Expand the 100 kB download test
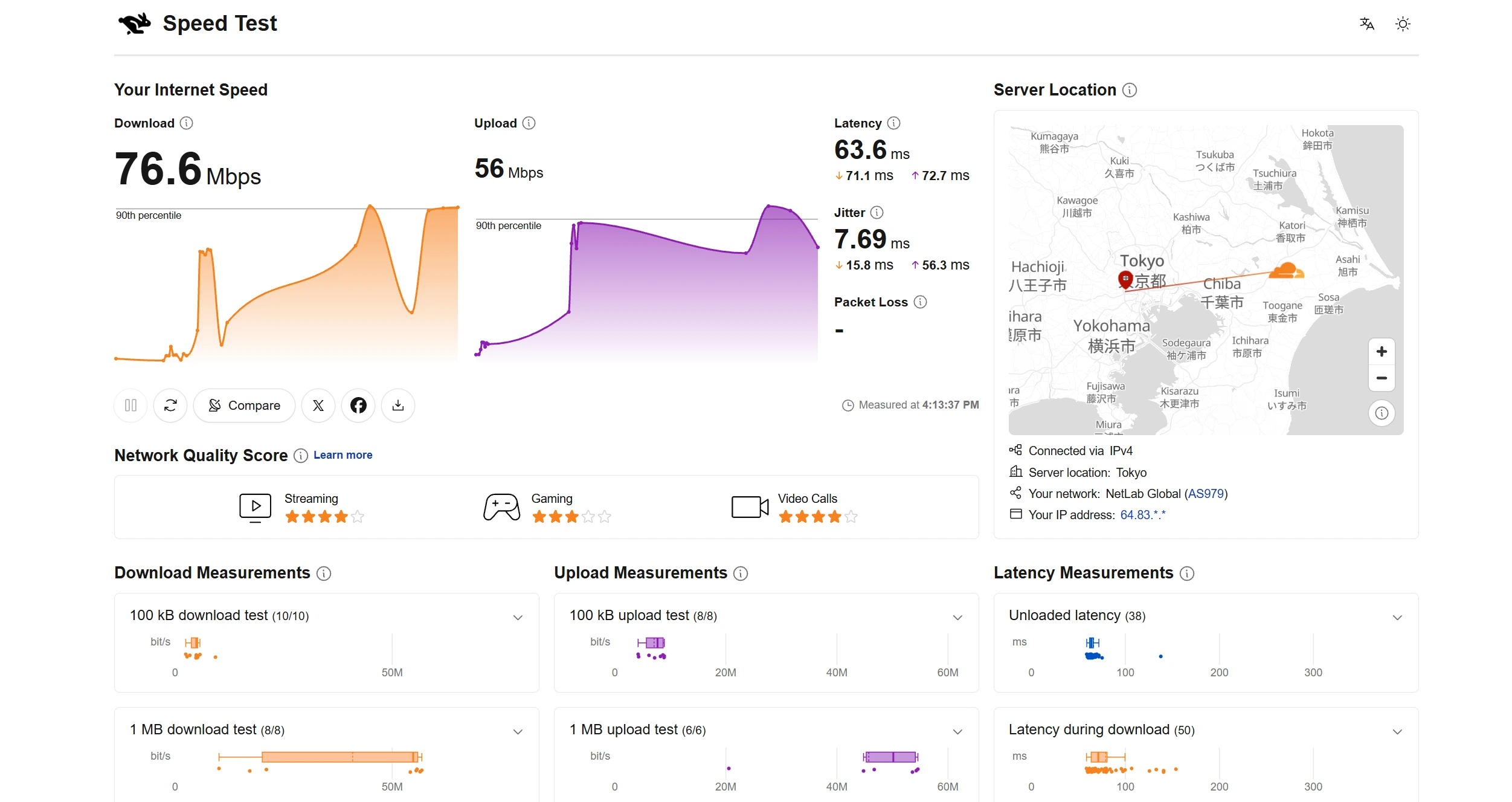This screenshot has height=802, width=1512. [x=518, y=617]
